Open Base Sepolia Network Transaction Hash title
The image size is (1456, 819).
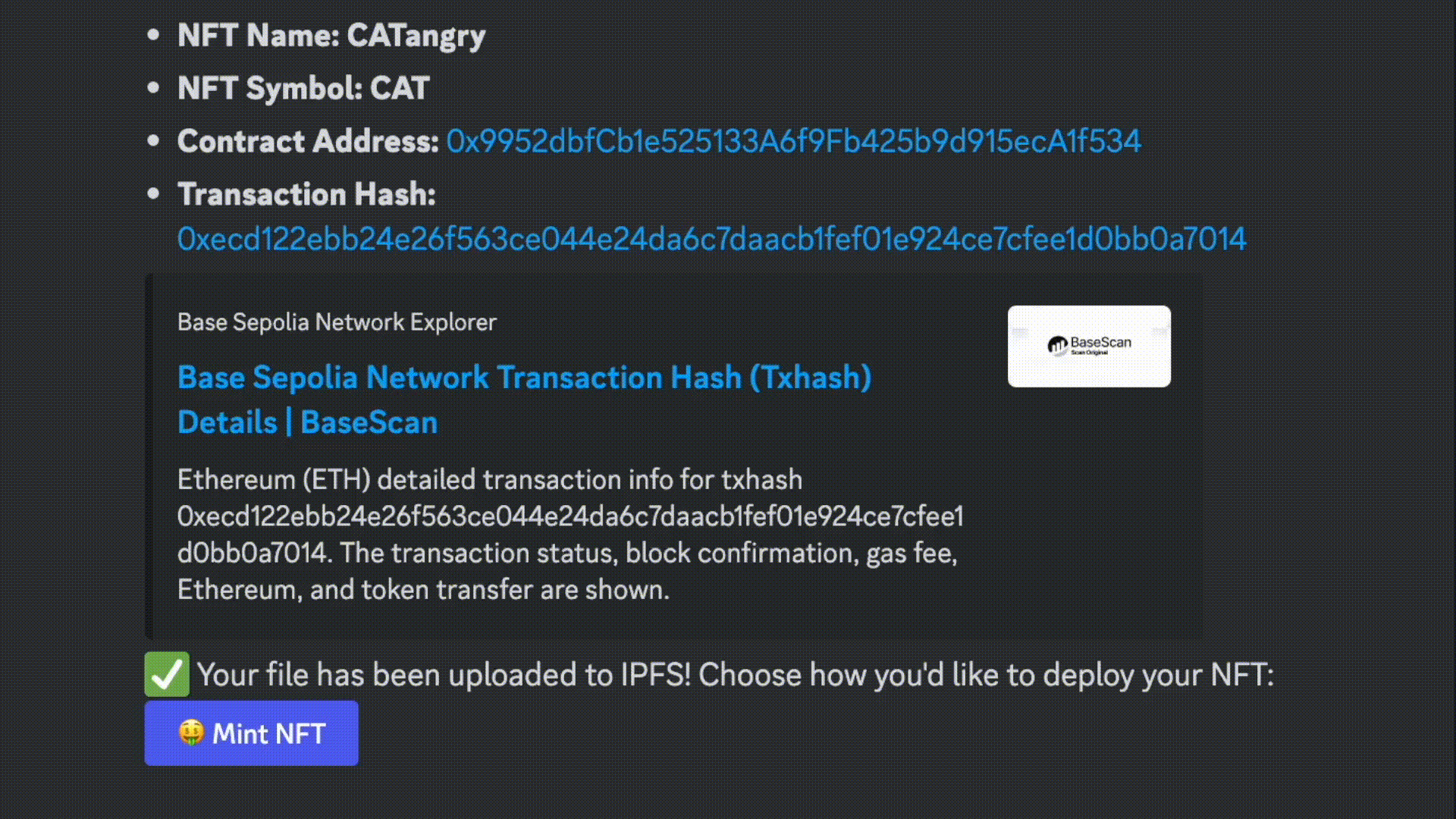pos(525,378)
